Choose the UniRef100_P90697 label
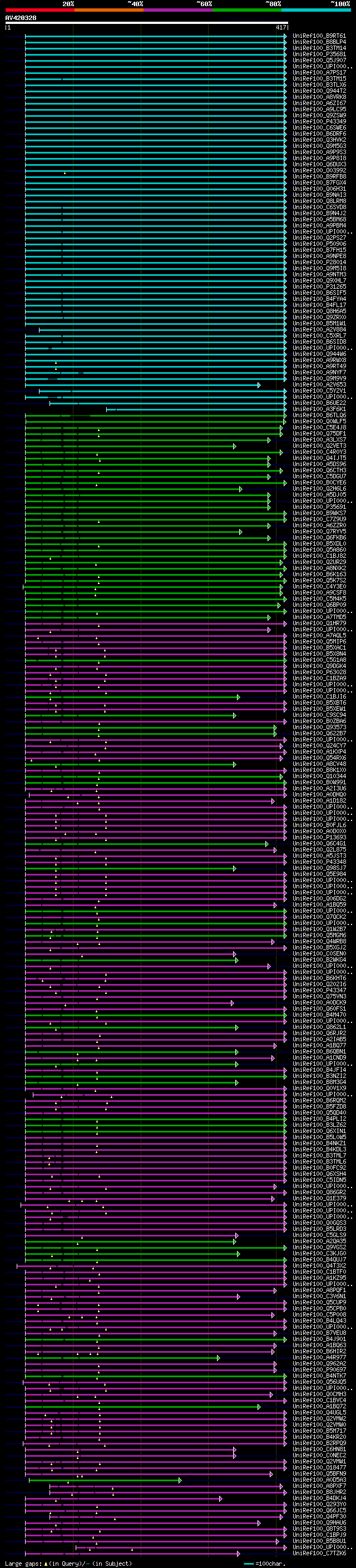This screenshot has height=1568, width=356. coord(319,1369)
